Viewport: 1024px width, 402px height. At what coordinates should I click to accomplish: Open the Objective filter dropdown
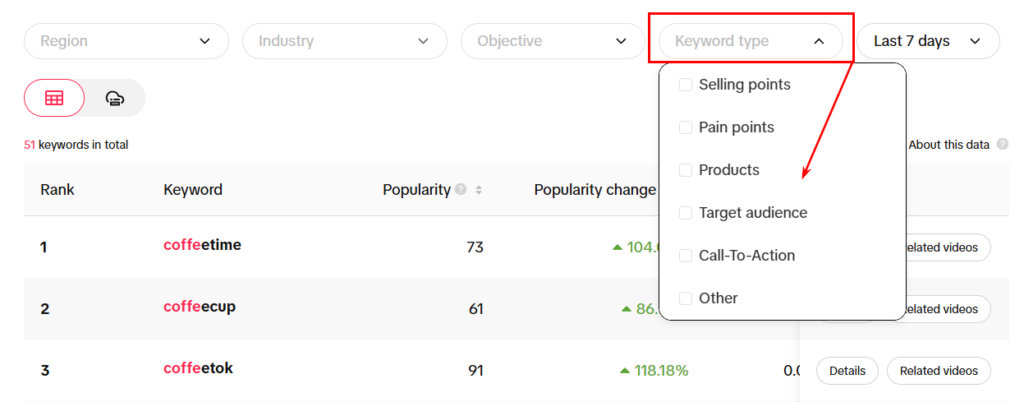click(553, 41)
